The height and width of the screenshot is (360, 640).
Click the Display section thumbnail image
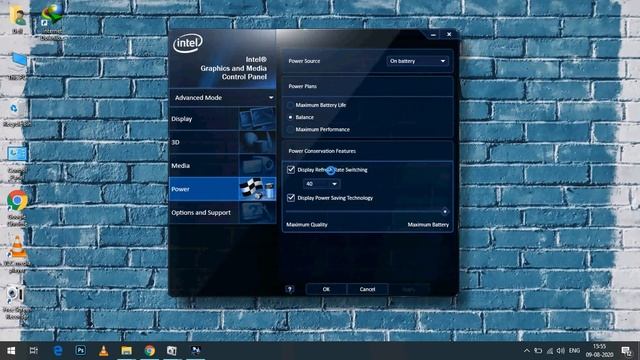(x=257, y=119)
